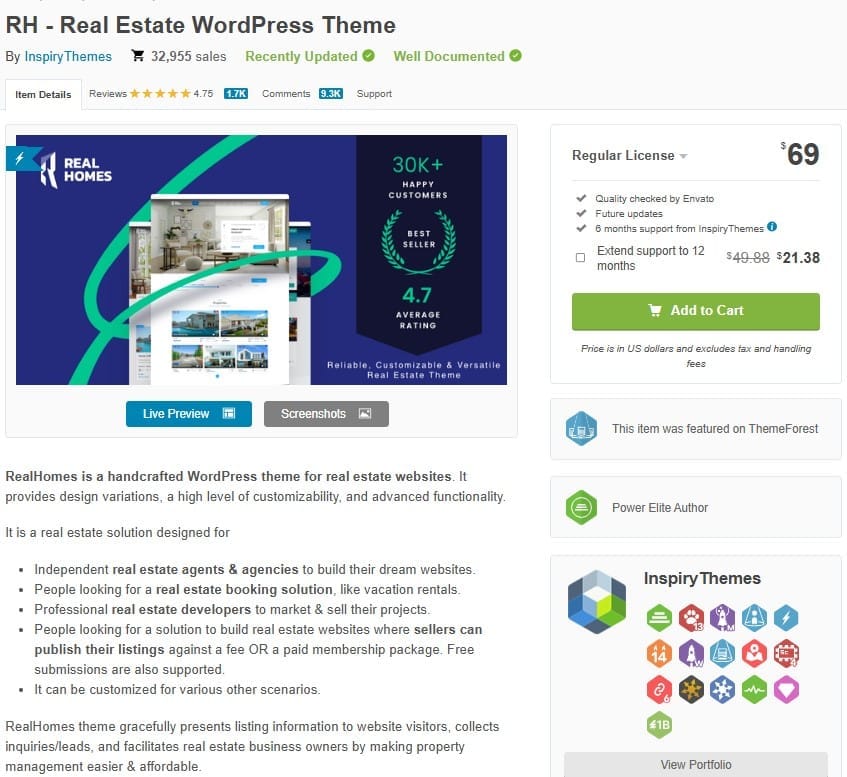This screenshot has height=777, width=847.
Task: Check the Extend support to 12 months box
Action: [x=581, y=258]
